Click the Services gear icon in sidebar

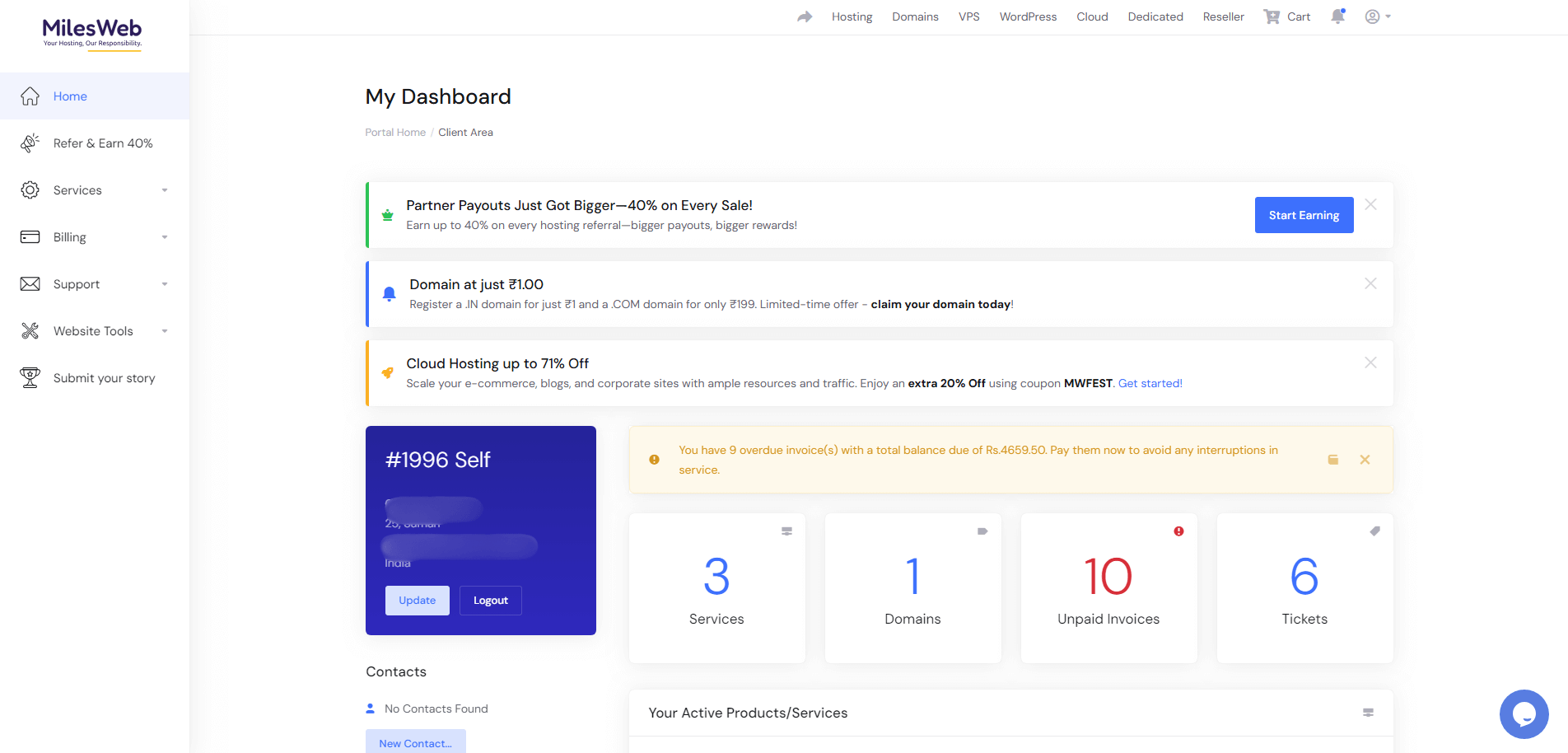[x=30, y=190]
